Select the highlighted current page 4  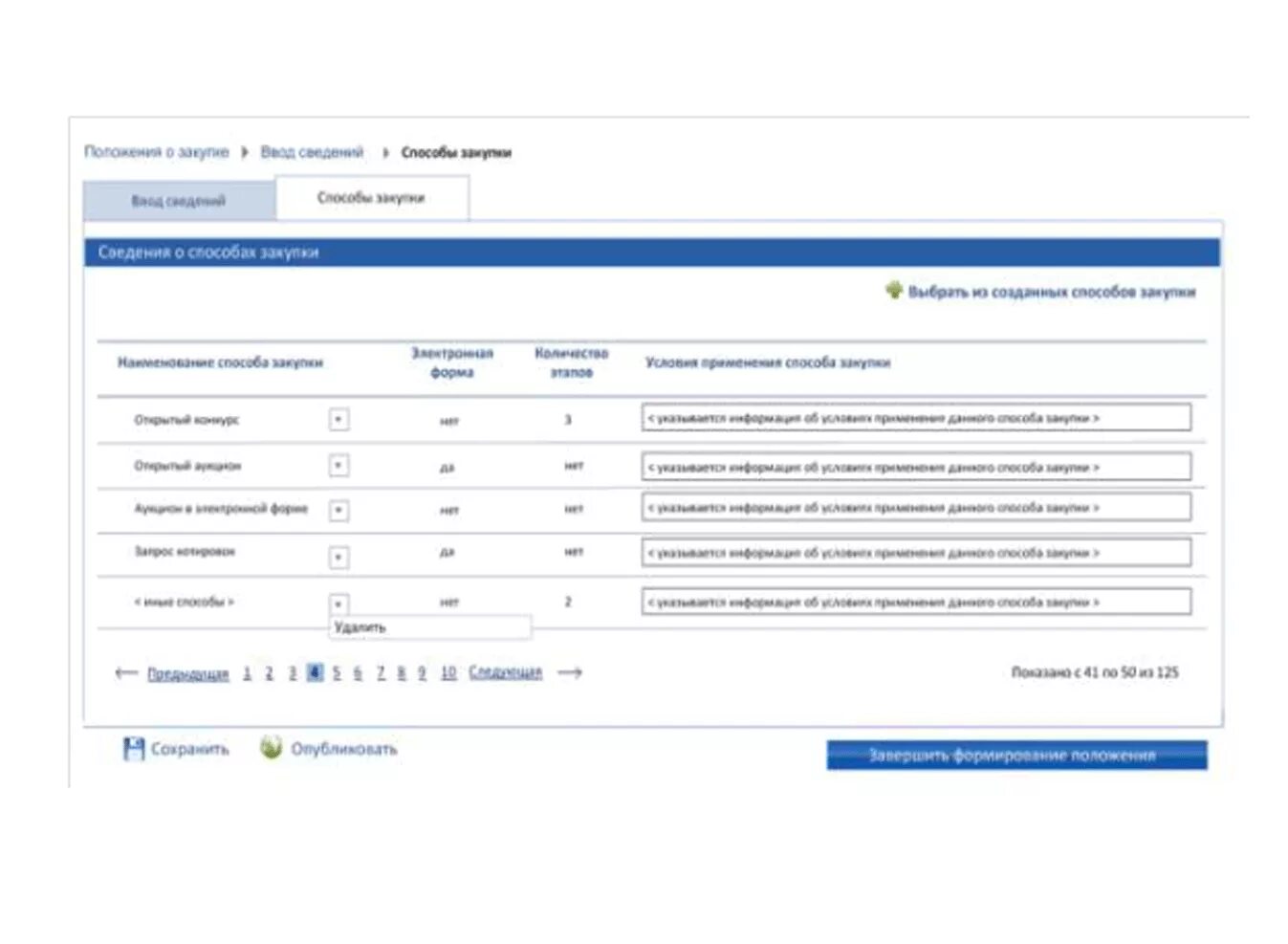tap(315, 672)
